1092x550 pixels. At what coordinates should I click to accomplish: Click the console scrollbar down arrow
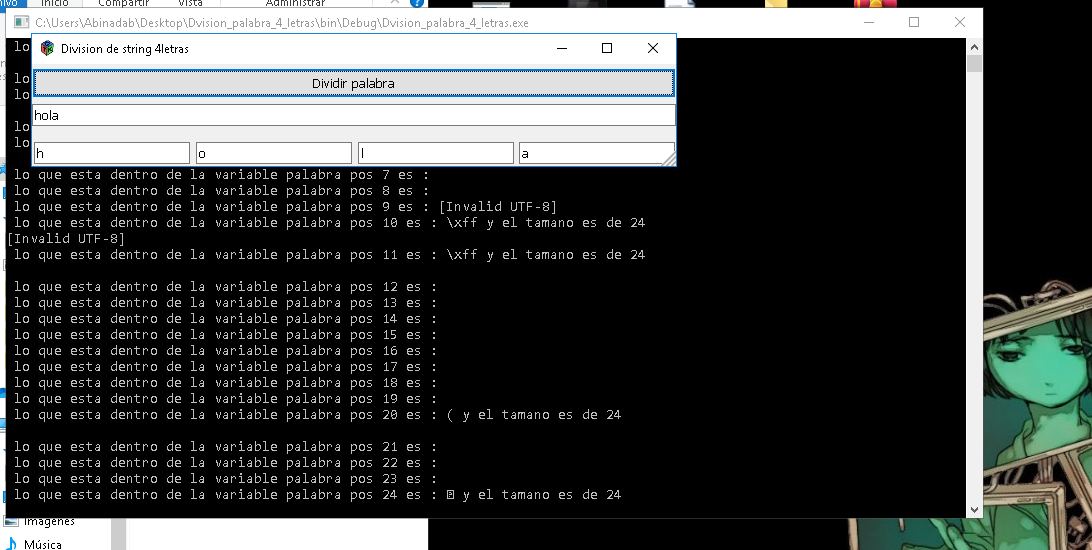974,510
